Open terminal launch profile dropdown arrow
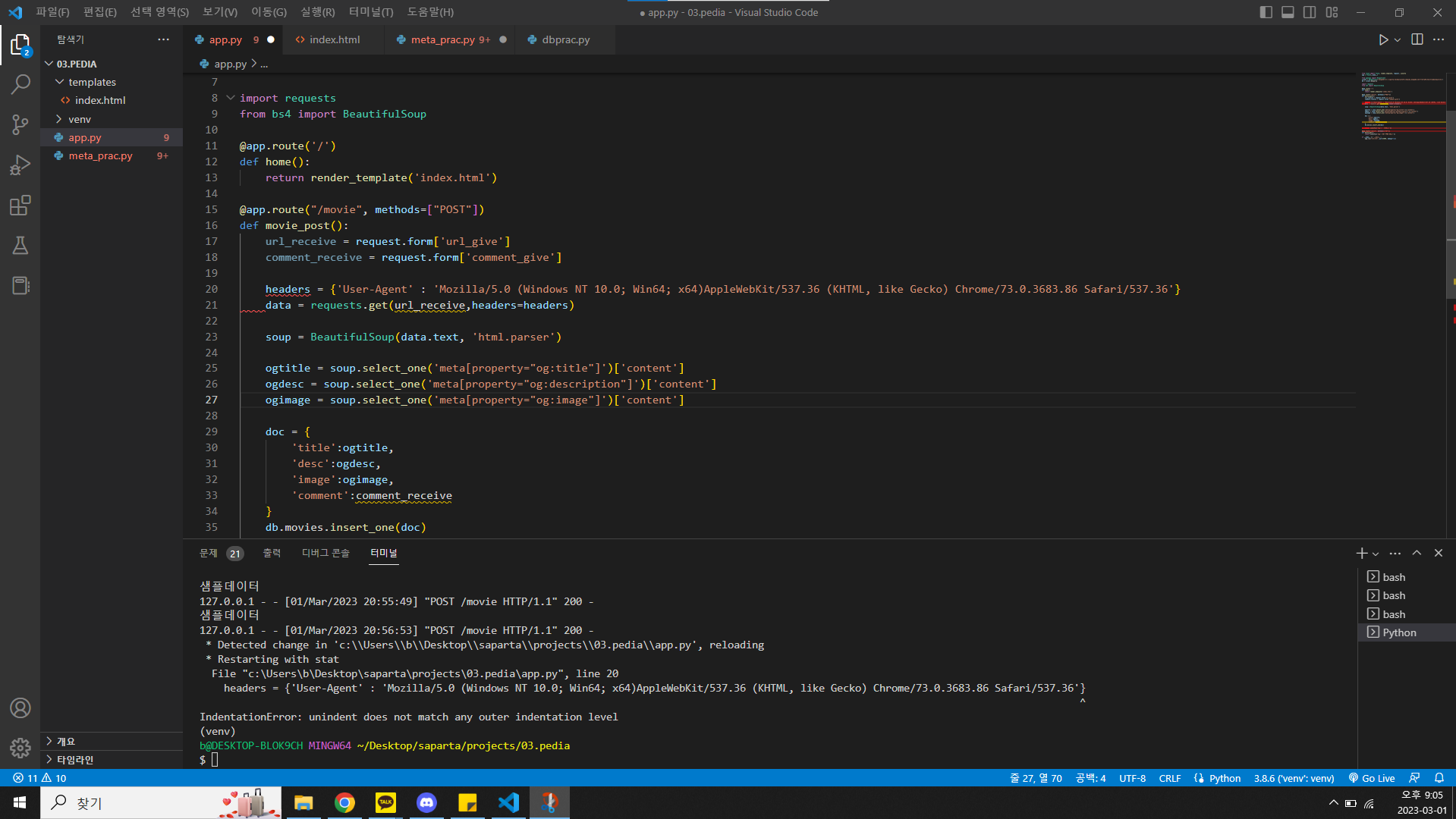Screen dimensions: 1456x819 1376,554
